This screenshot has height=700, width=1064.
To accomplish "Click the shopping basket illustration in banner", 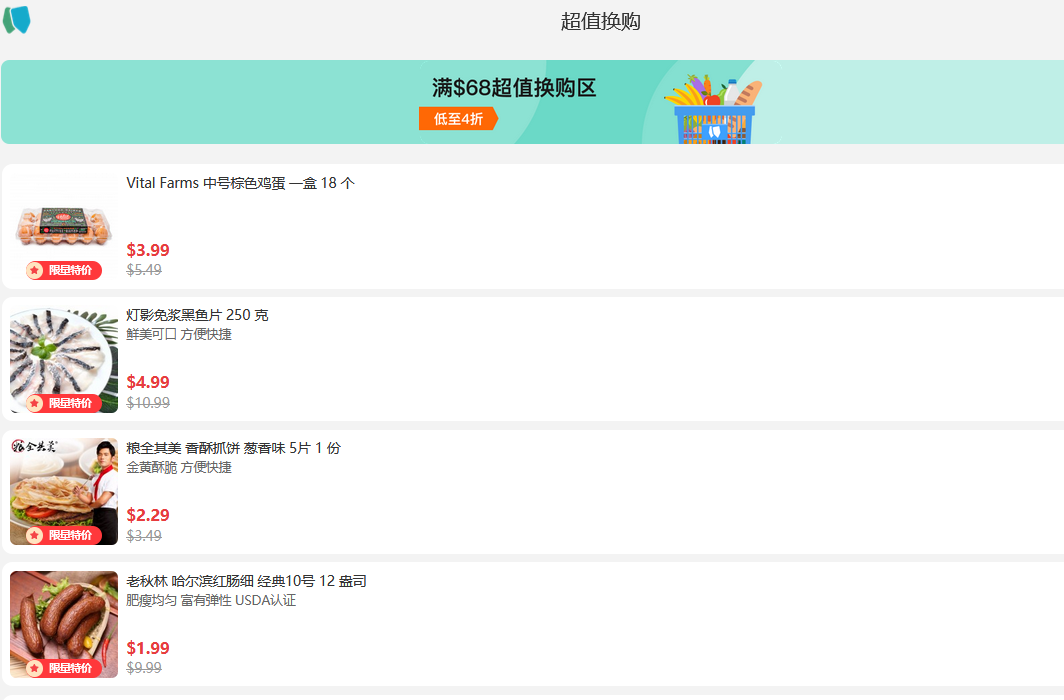I will (714, 109).
